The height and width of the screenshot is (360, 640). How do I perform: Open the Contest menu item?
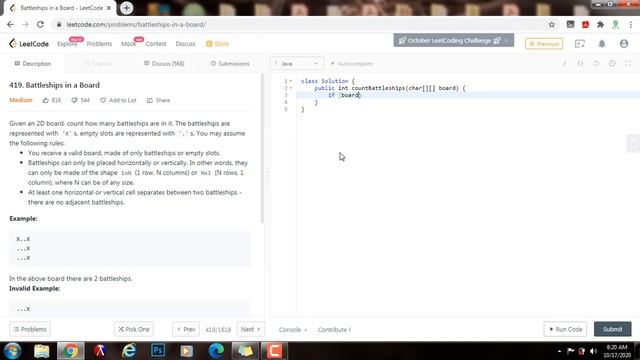(156, 44)
